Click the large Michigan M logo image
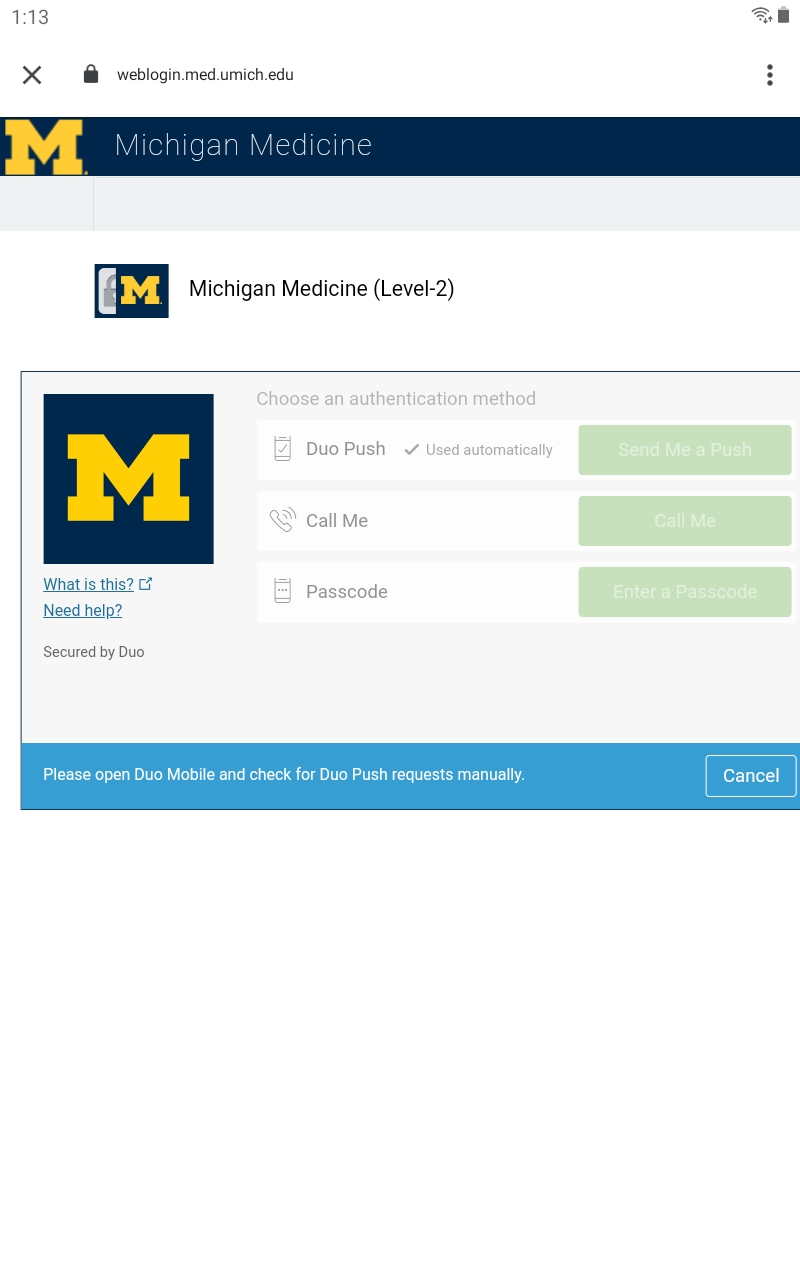Image resolution: width=800 pixels, height=1280 pixels. 128,479
